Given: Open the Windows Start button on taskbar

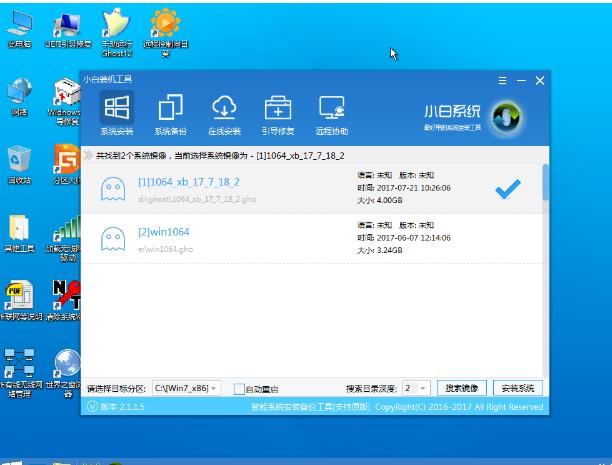Looking at the screenshot, I should (11, 462).
